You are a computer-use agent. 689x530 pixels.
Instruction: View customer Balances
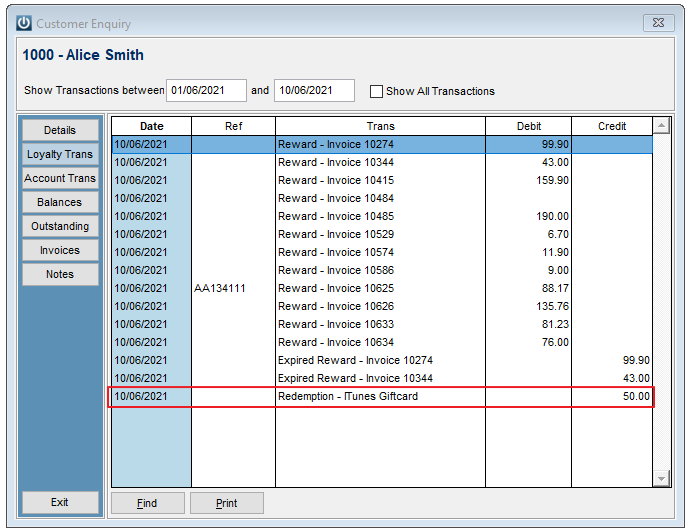[60, 202]
